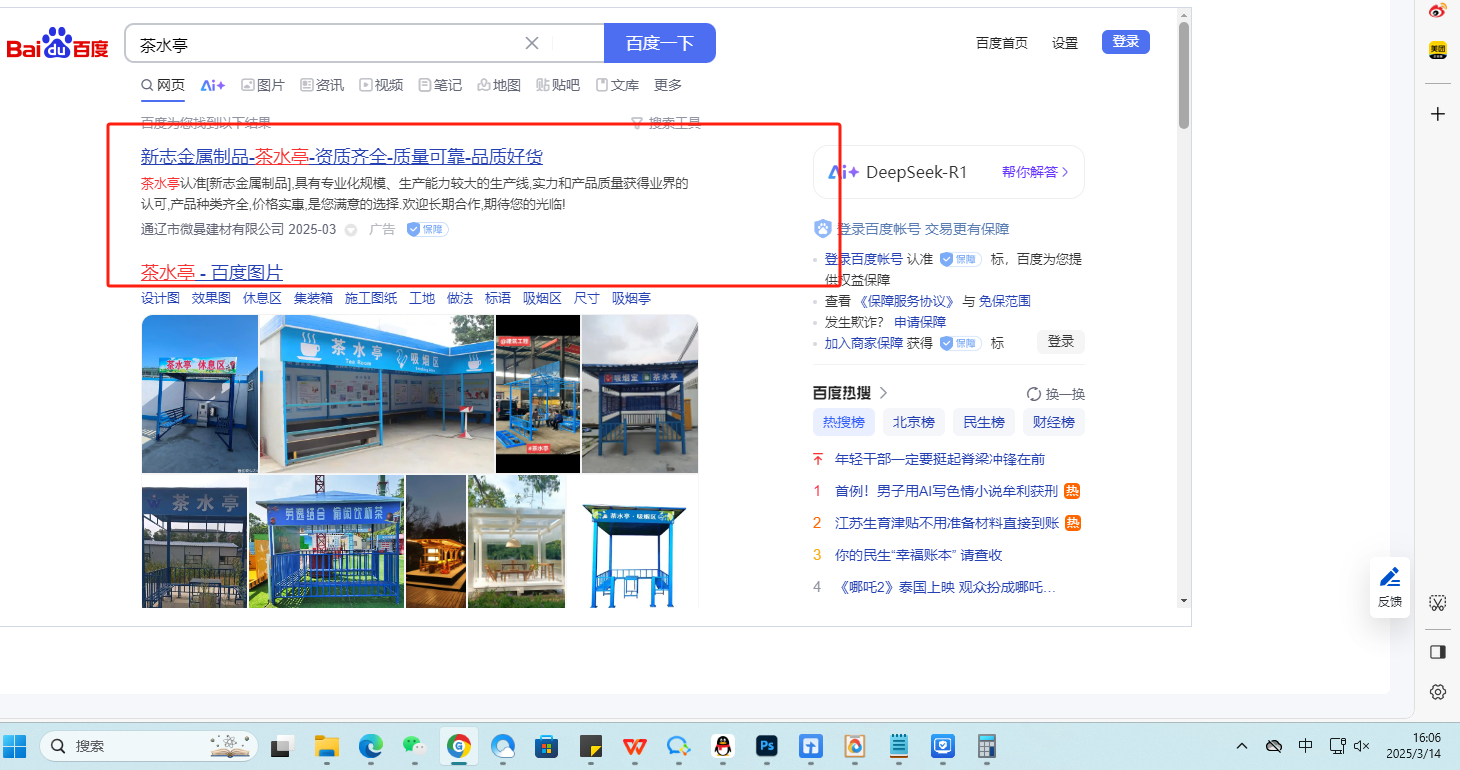
Task: Click the 百度一下 search button
Action: pyautogui.click(x=660, y=43)
